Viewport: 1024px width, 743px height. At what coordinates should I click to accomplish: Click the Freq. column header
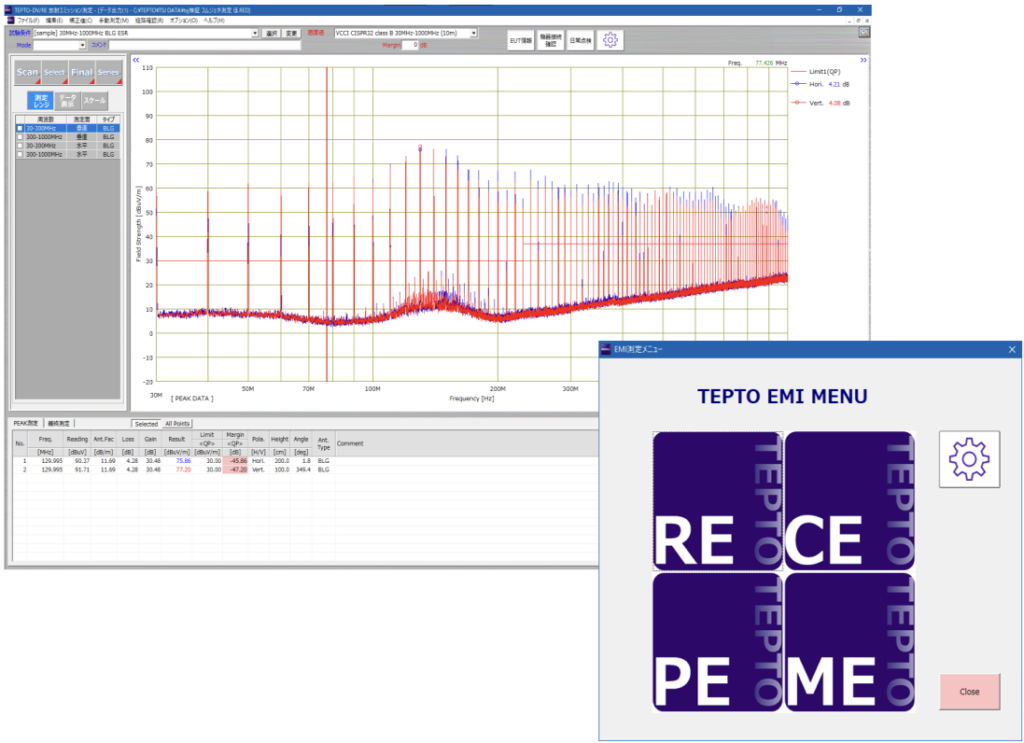[x=45, y=439]
